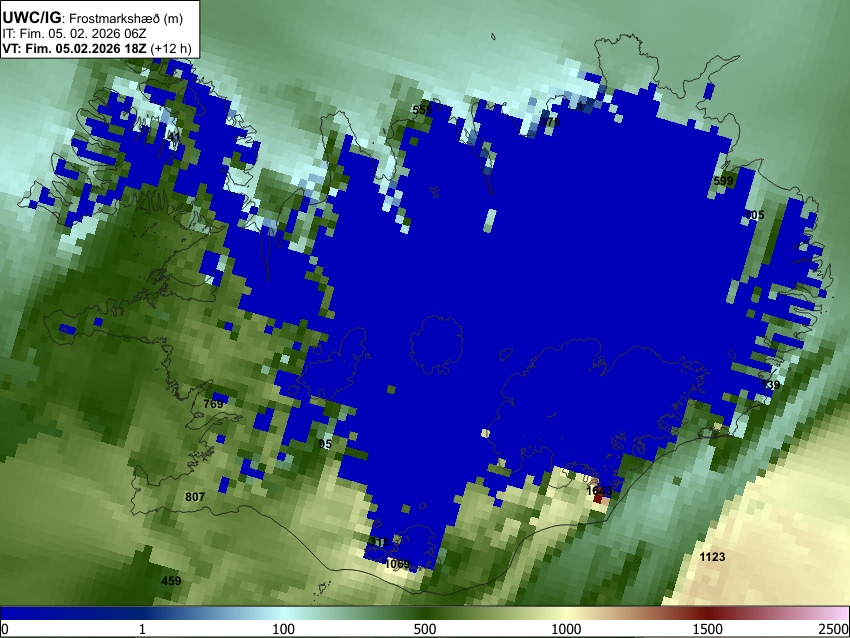Image resolution: width=850 pixels, height=638 pixels.
Task: Click the 1000 tick label on the colorbar
Action: 566,629
